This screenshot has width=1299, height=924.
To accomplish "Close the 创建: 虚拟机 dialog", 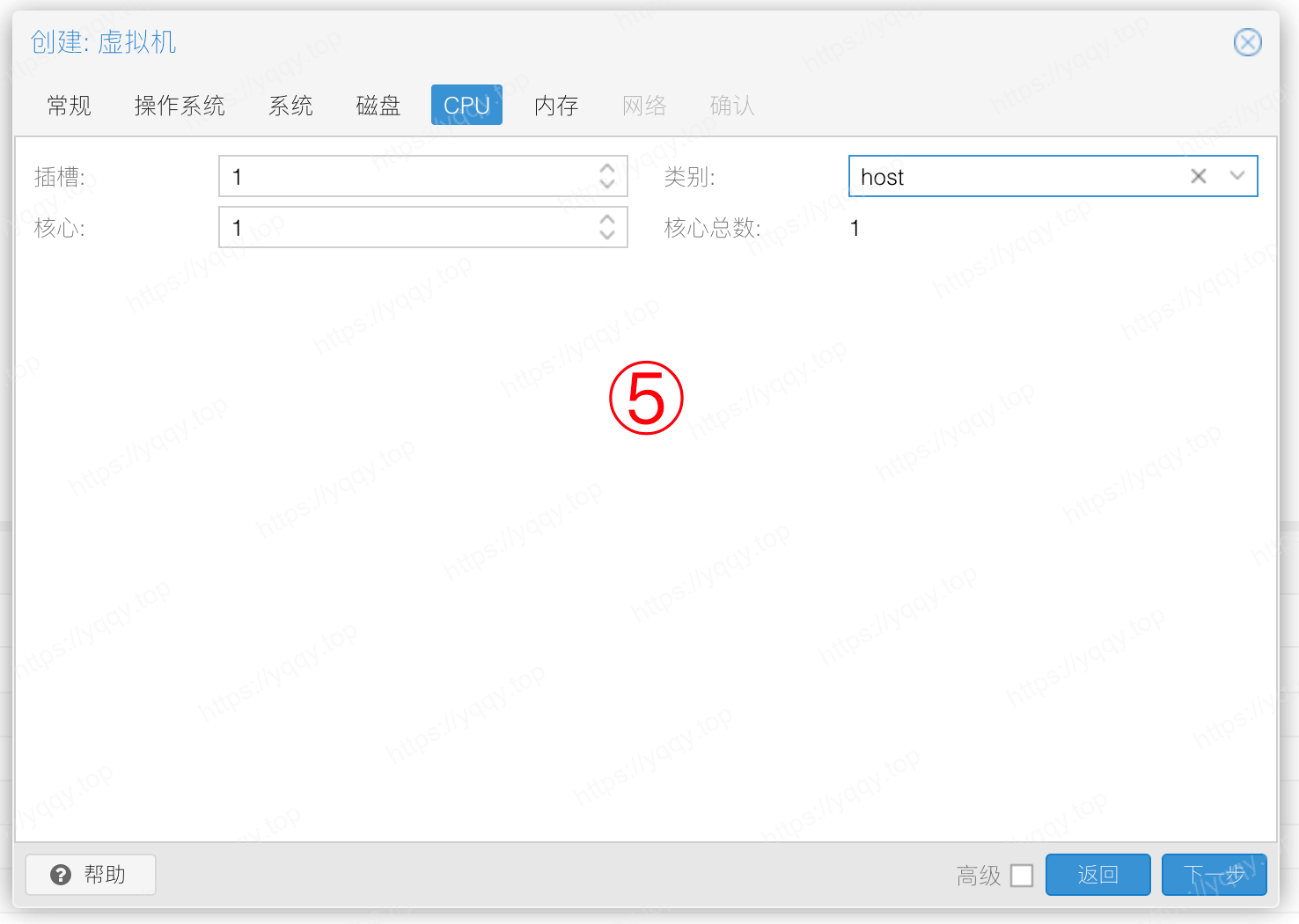I will [1247, 42].
